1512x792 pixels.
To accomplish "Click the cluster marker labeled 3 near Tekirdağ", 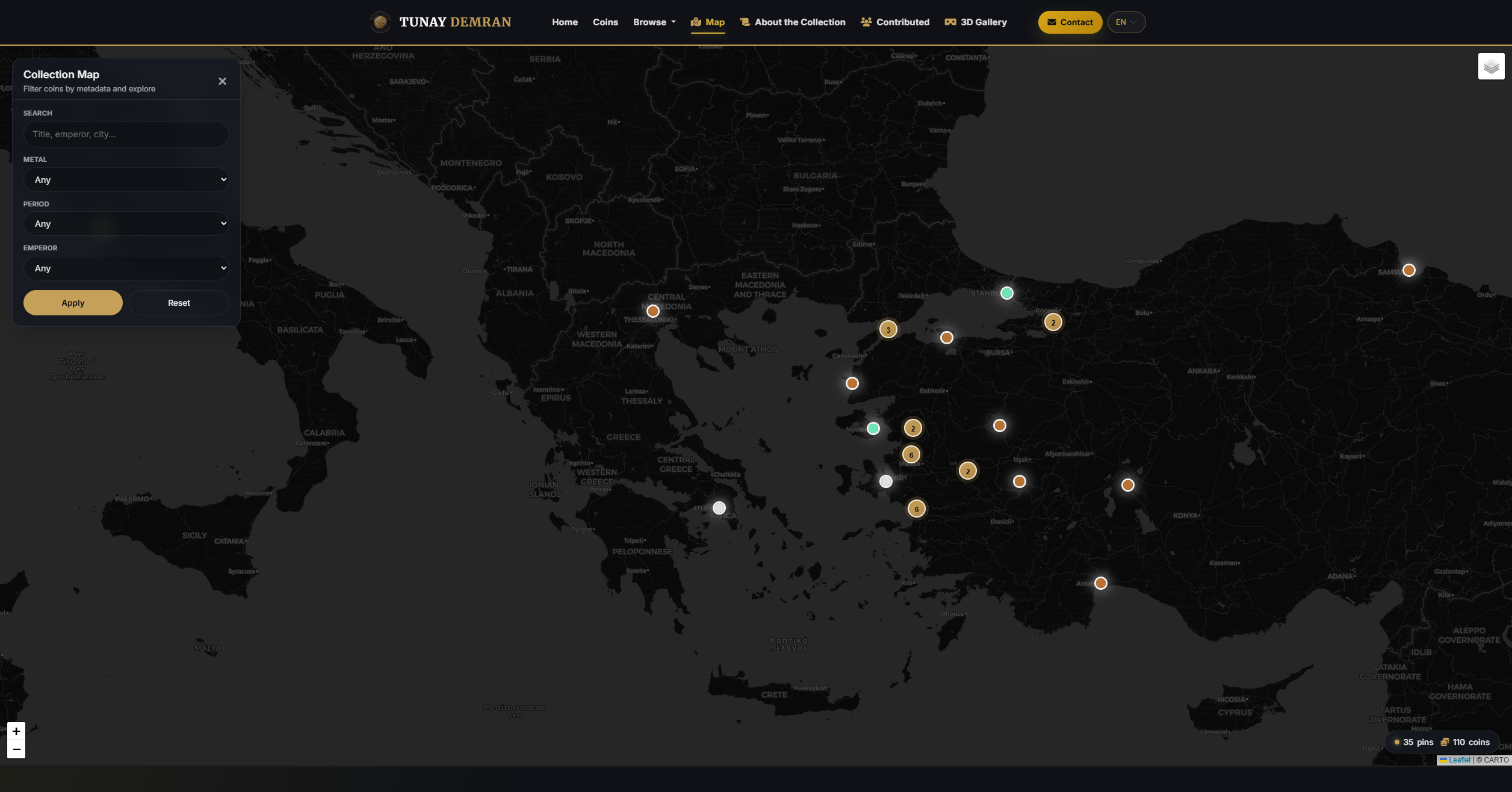I will click(x=888, y=330).
